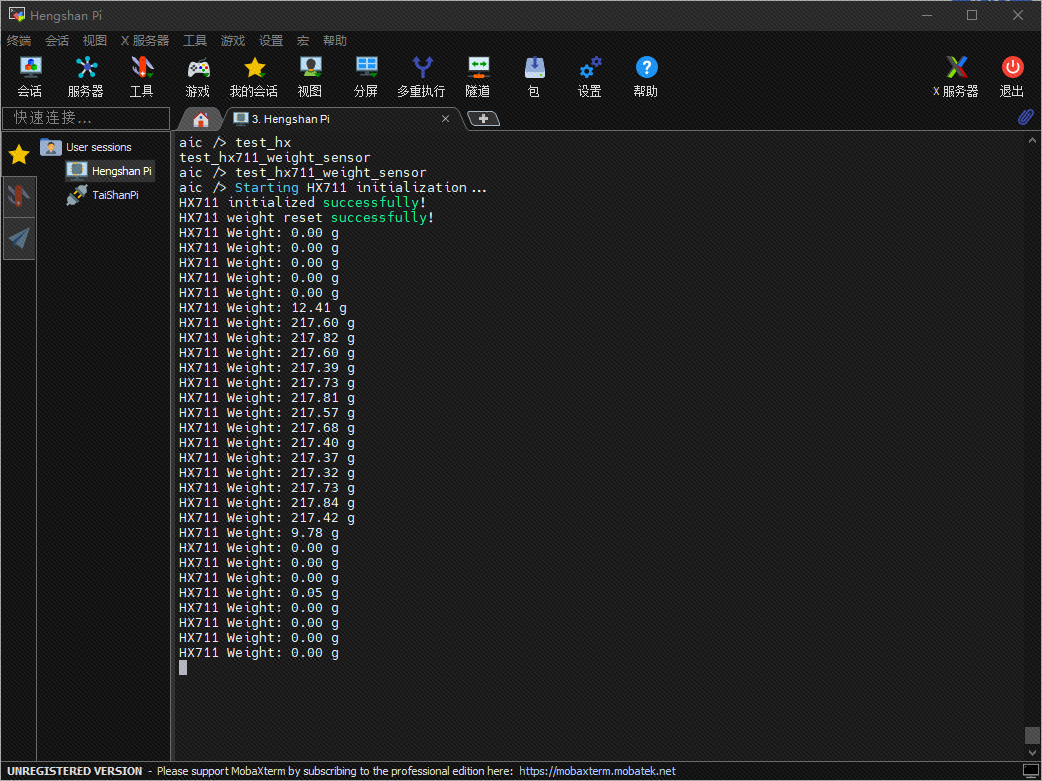Click the "217.84 g" weight reading
This screenshot has width=1042, height=781.
coord(323,503)
